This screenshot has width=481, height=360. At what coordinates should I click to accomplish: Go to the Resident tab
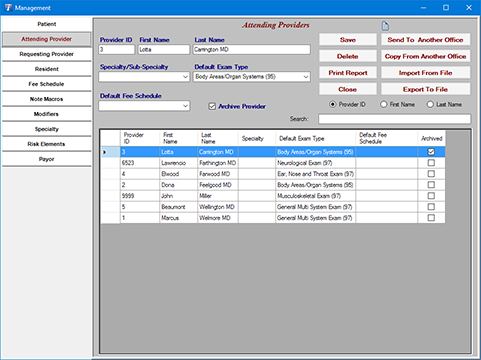point(47,69)
